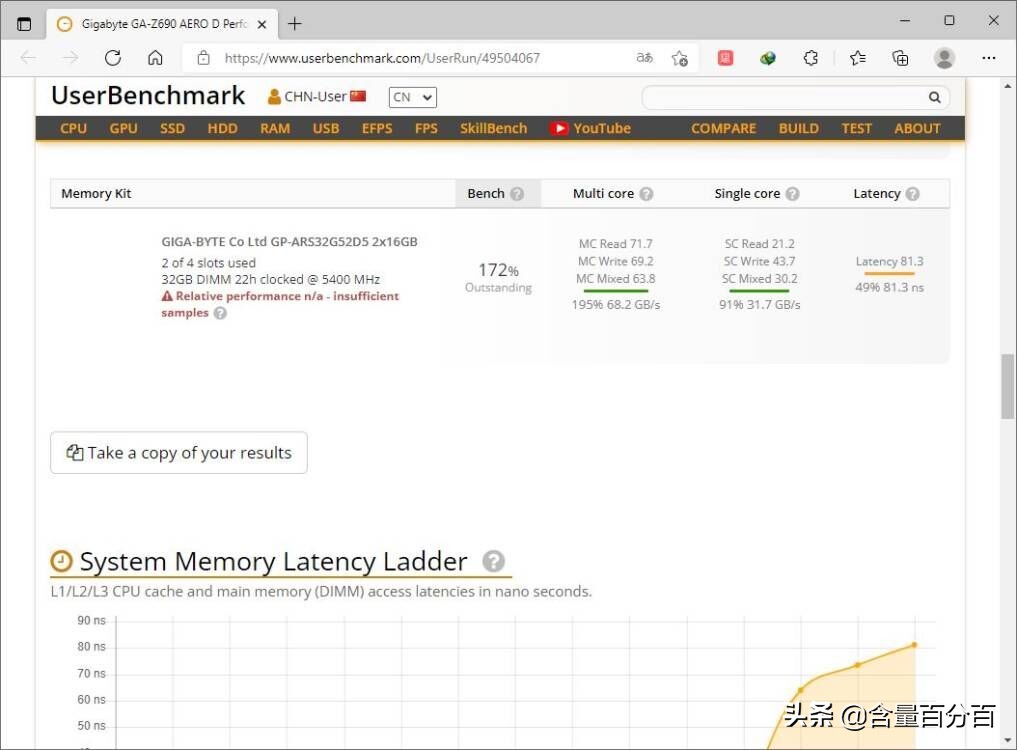The height and width of the screenshot is (750, 1017).
Task: Click inside the search input field
Action: [790, 97]
